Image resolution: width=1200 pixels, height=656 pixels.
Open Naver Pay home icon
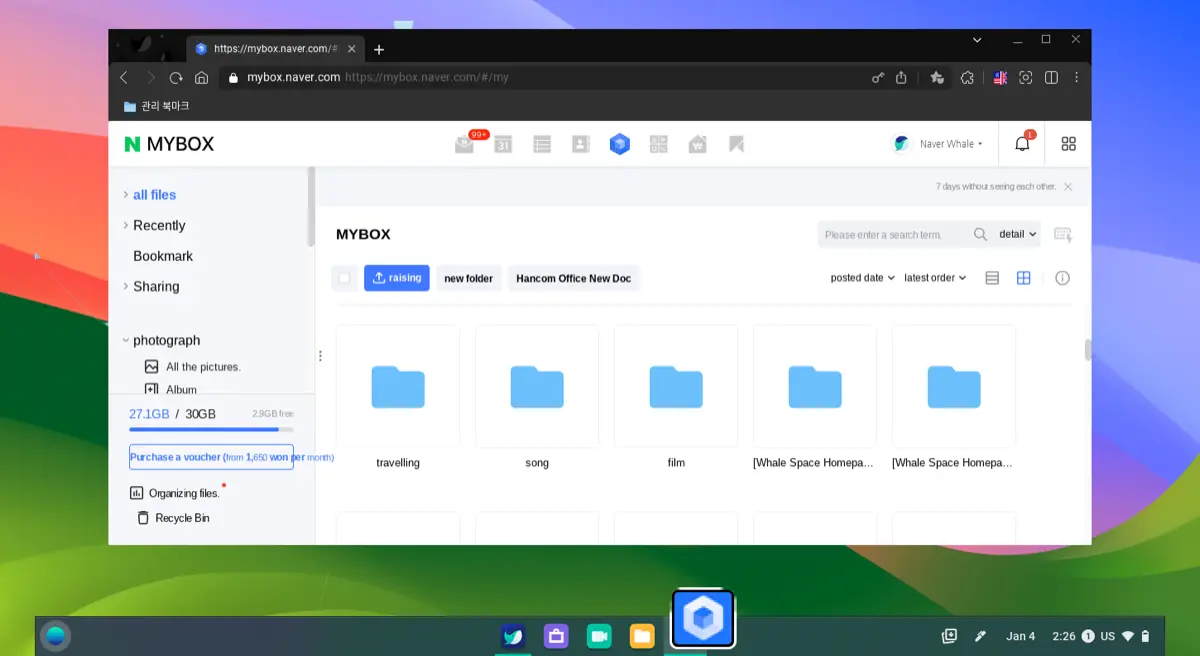click(x=697, y=143)
